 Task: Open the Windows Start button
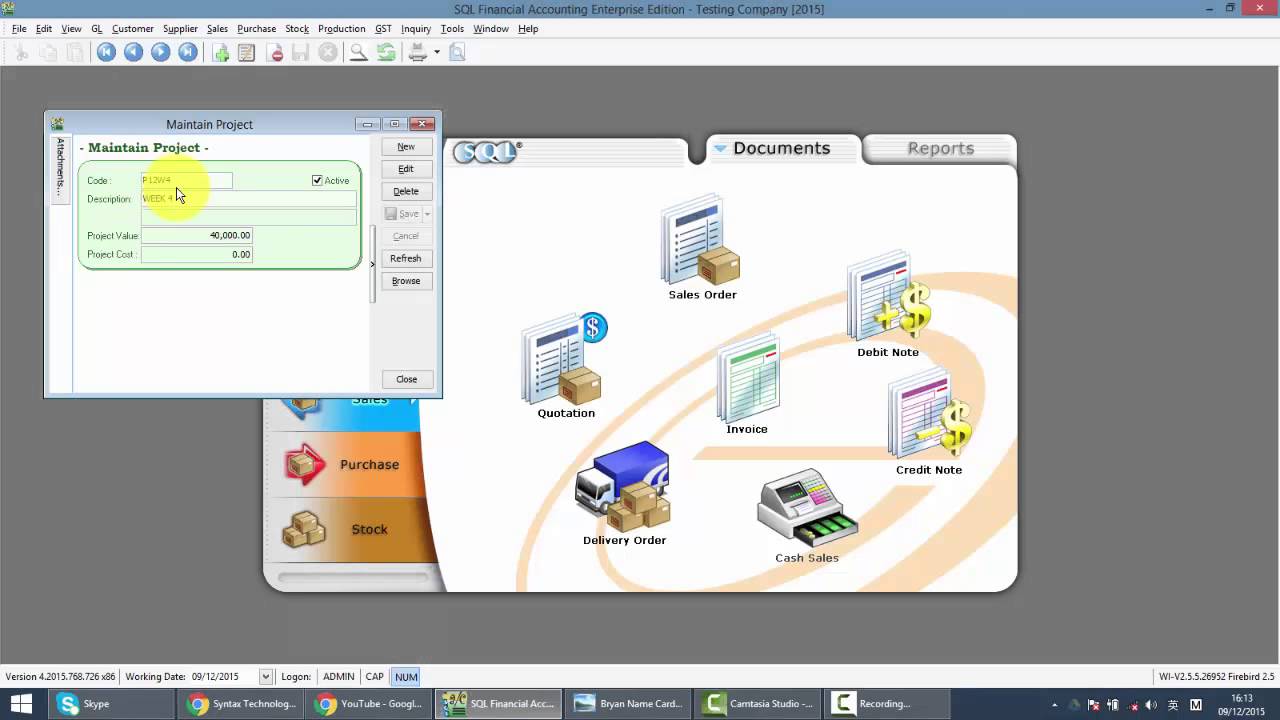pos(21,704)
